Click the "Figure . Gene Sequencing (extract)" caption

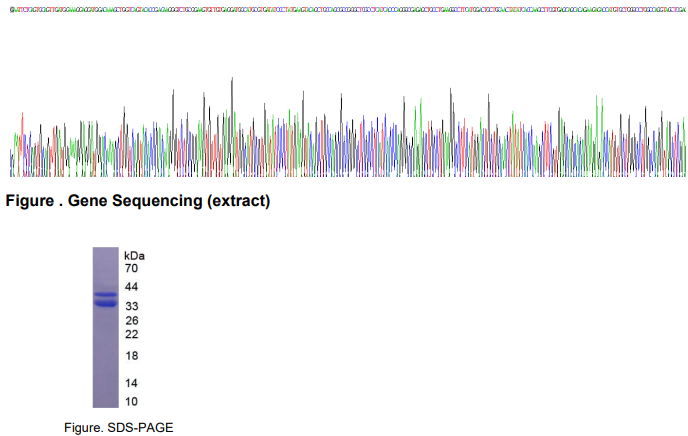click(x=138, y=201)
